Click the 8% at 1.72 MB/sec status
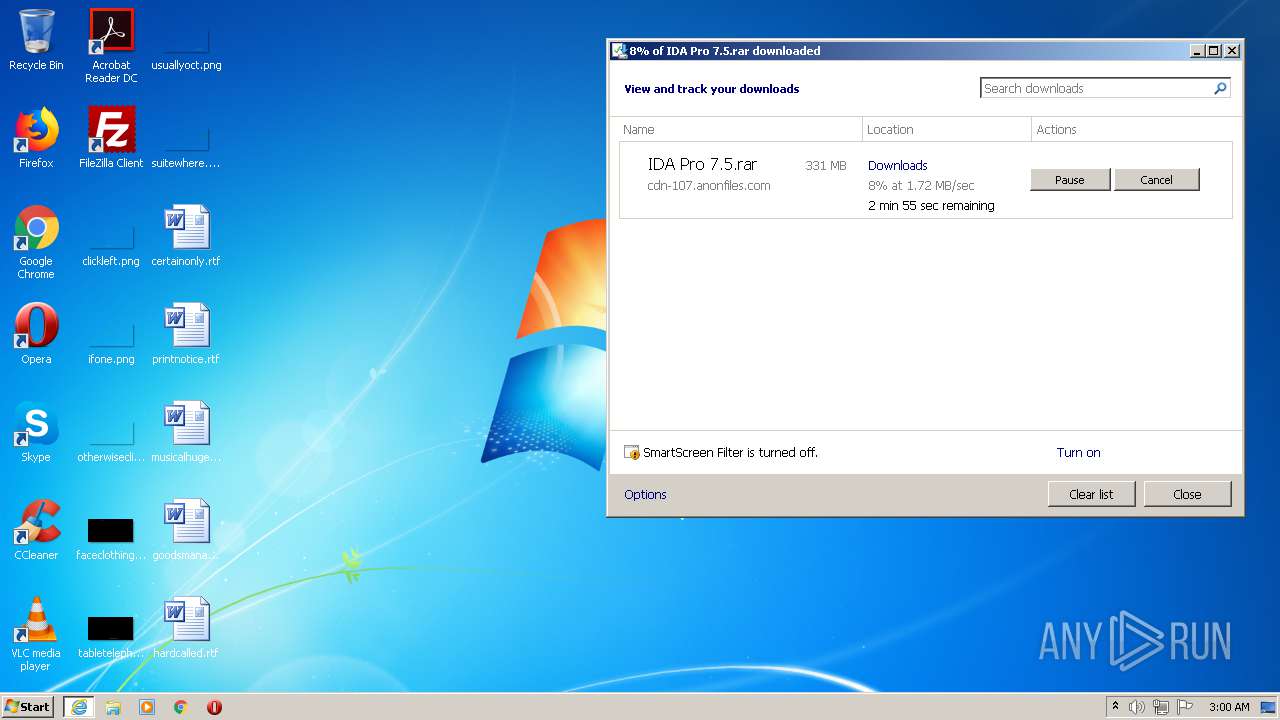The height and width of the screenshot is (720, 1280). (921, 186)
